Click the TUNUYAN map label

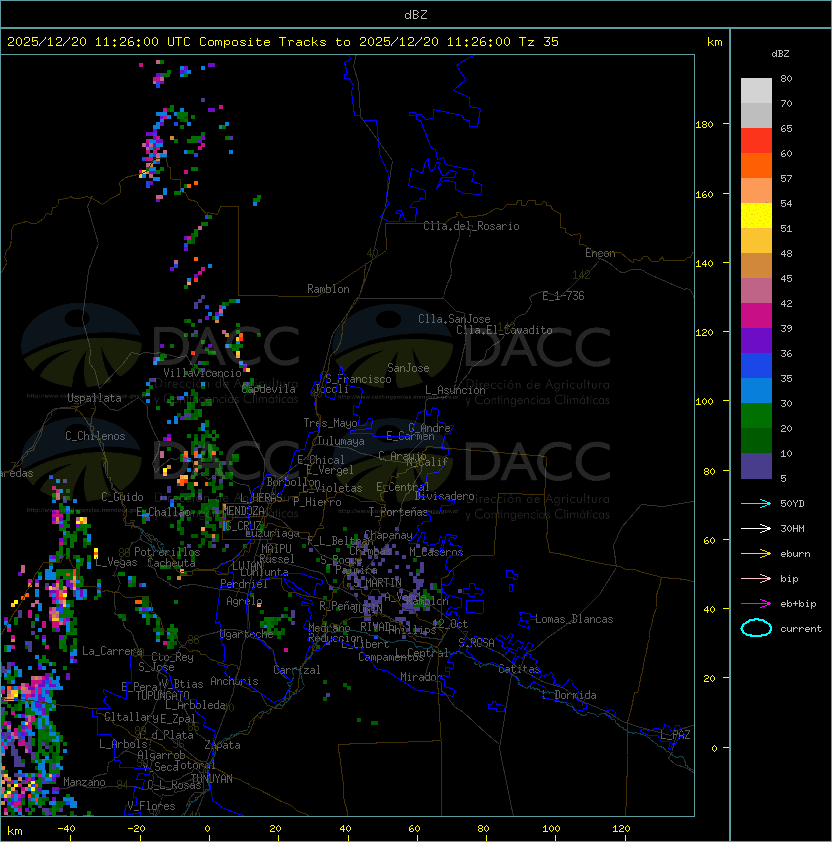pyautogui.click(x=212, y=779)
